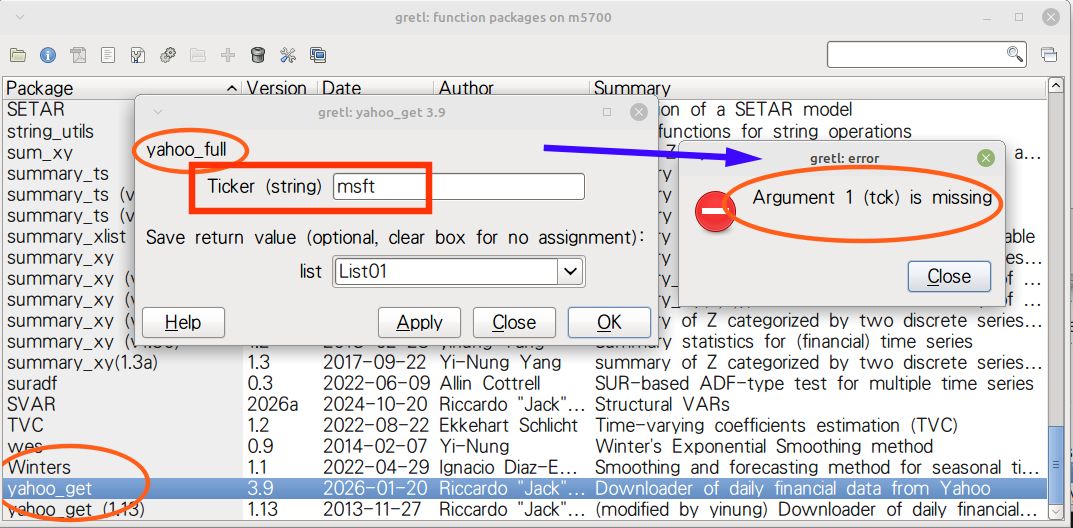Viewport: 1073px width, 528px height.
Task: Collapse the yahoo_get dialog title menu arrow
Action: coord(157,112)
